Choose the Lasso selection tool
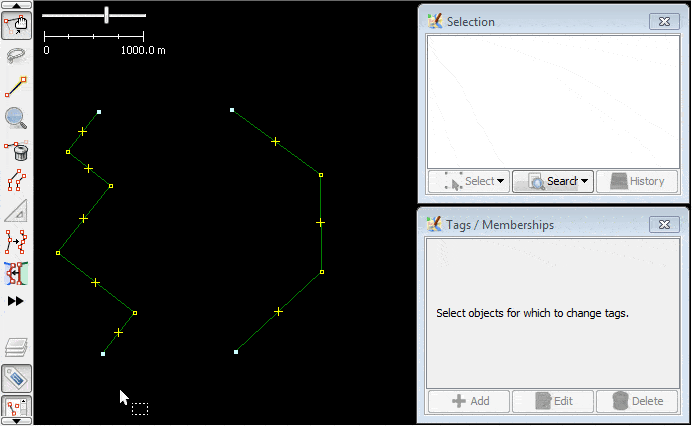Viewport: 692px width, 426px height. (16, 56)
